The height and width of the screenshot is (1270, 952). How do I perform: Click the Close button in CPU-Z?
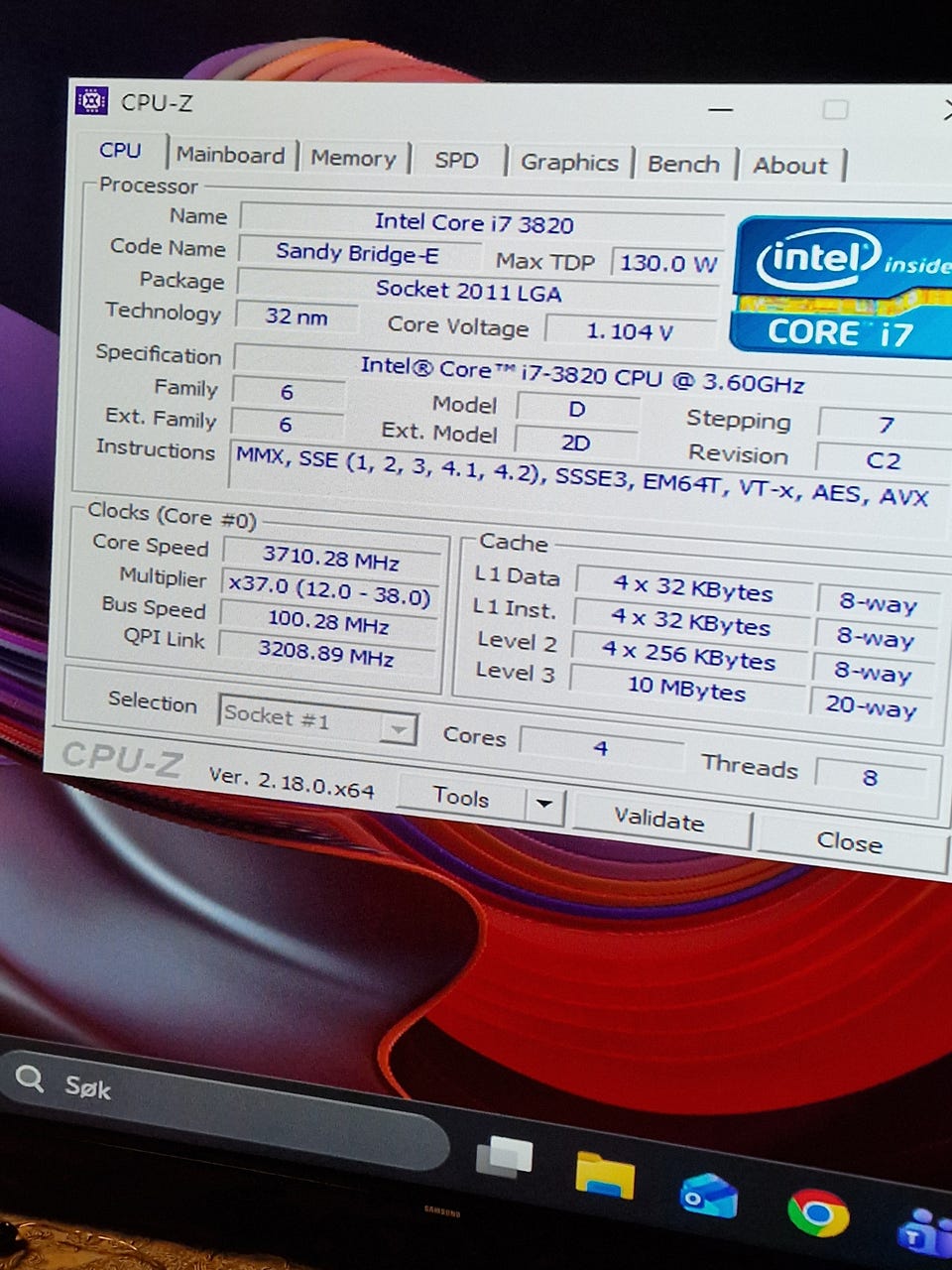tap(849, 841)
